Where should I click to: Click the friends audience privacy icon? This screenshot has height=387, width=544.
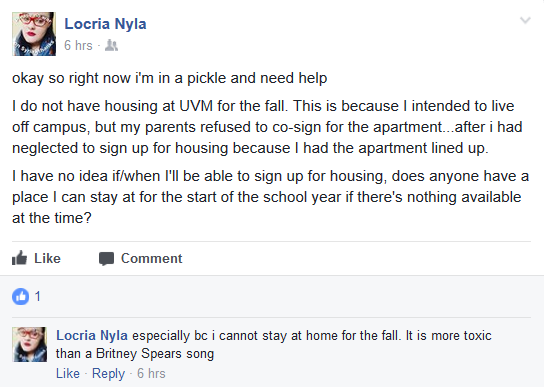point(111,45)
